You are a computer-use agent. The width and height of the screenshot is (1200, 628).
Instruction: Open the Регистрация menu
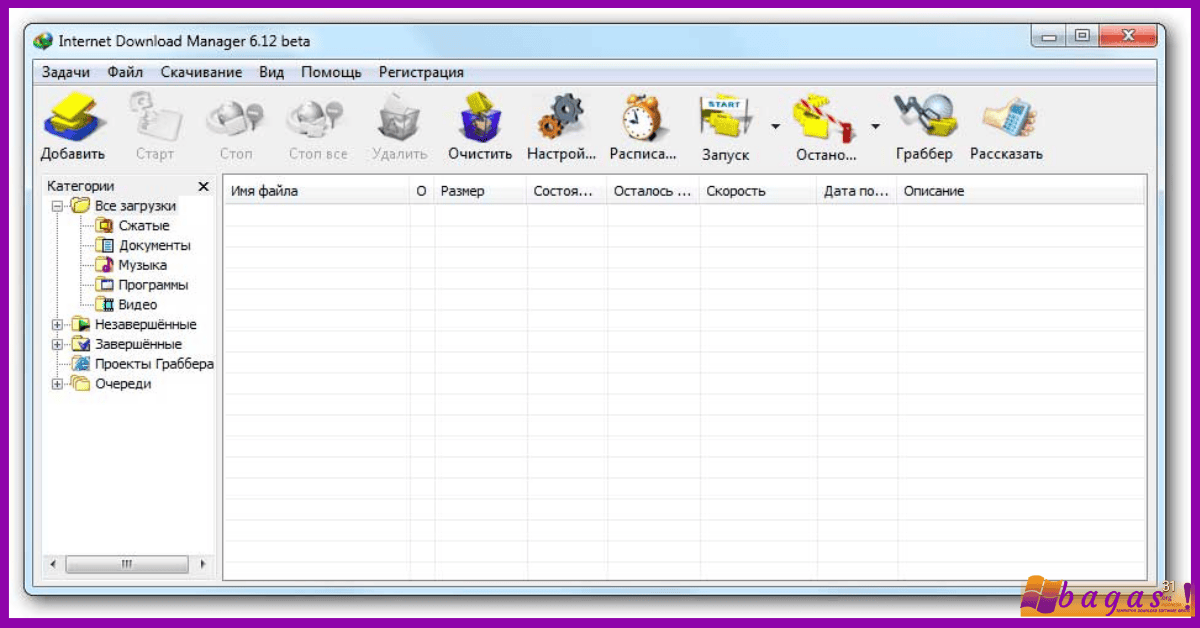tap(421, 72)
